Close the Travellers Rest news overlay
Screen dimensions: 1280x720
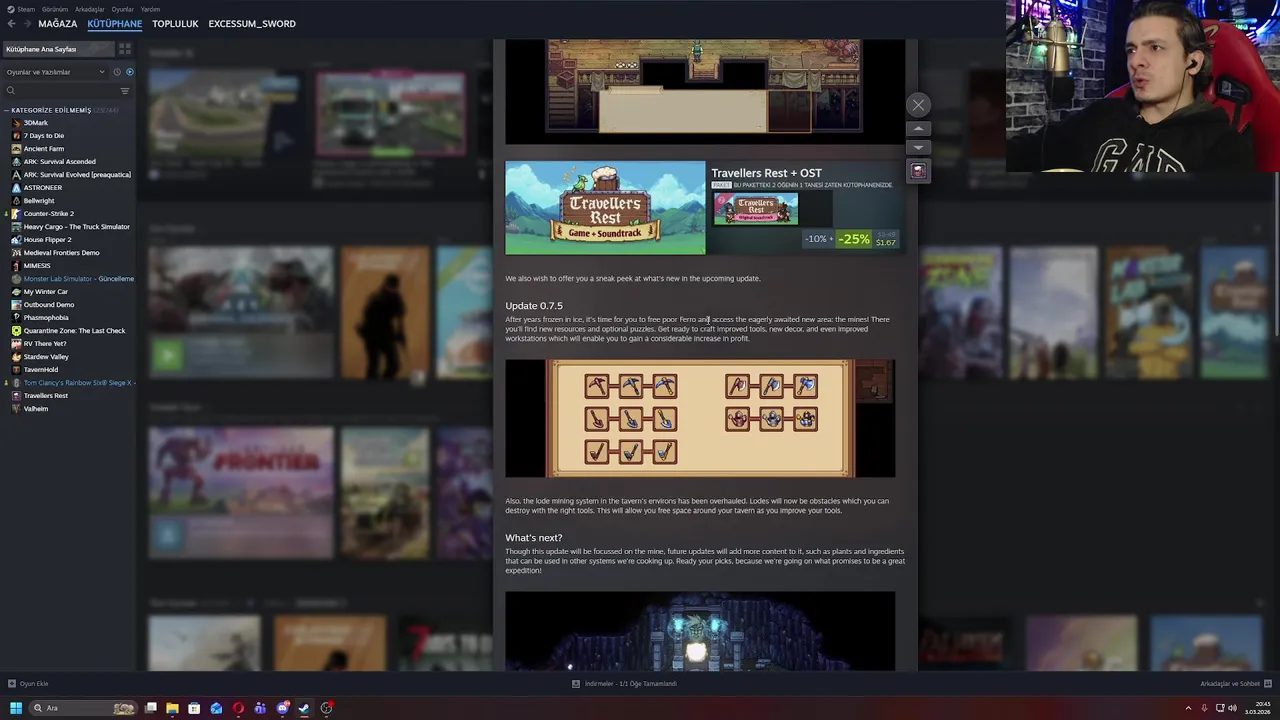[x=918, y=105]
